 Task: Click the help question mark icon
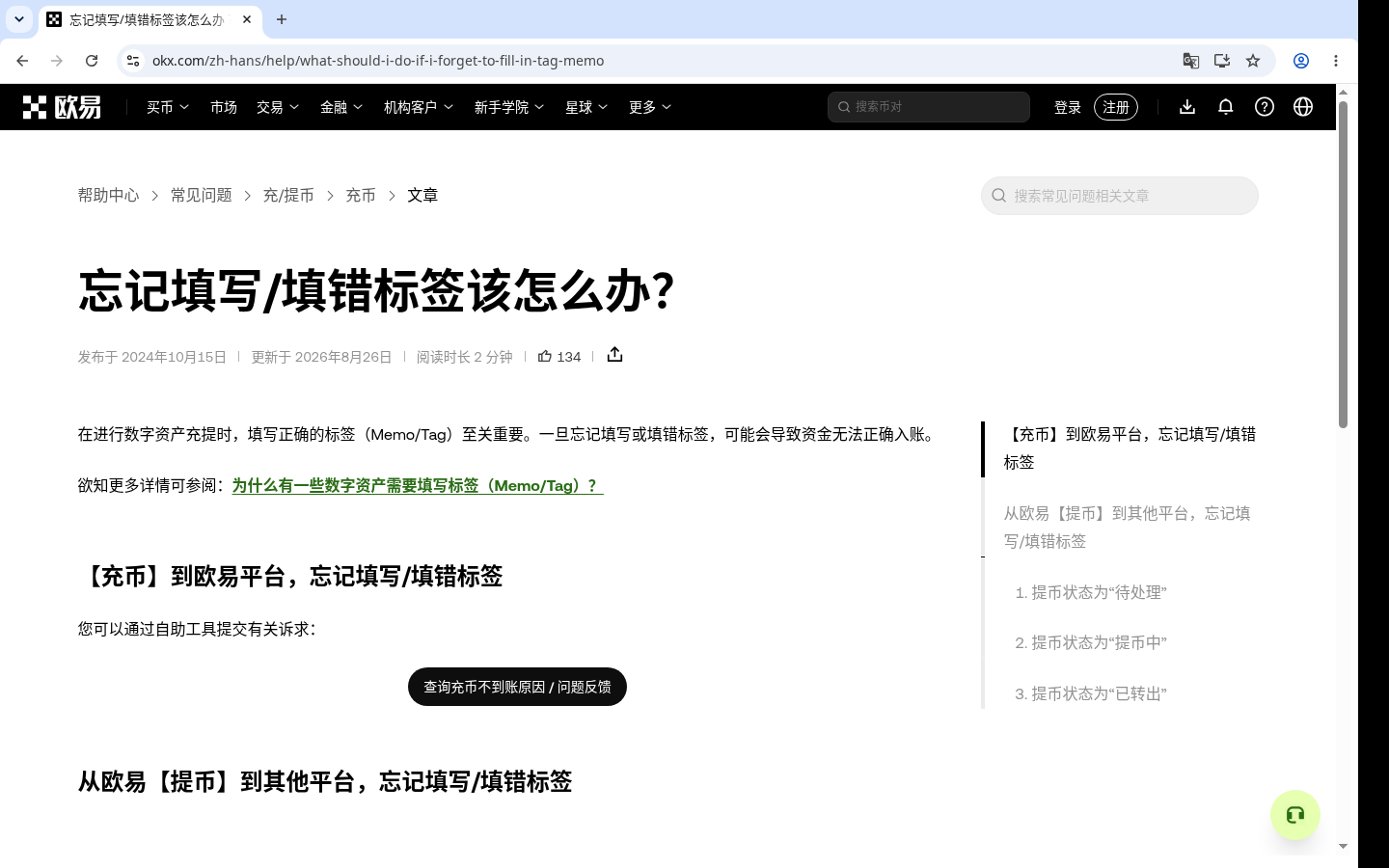click(x=1265, y=107)
